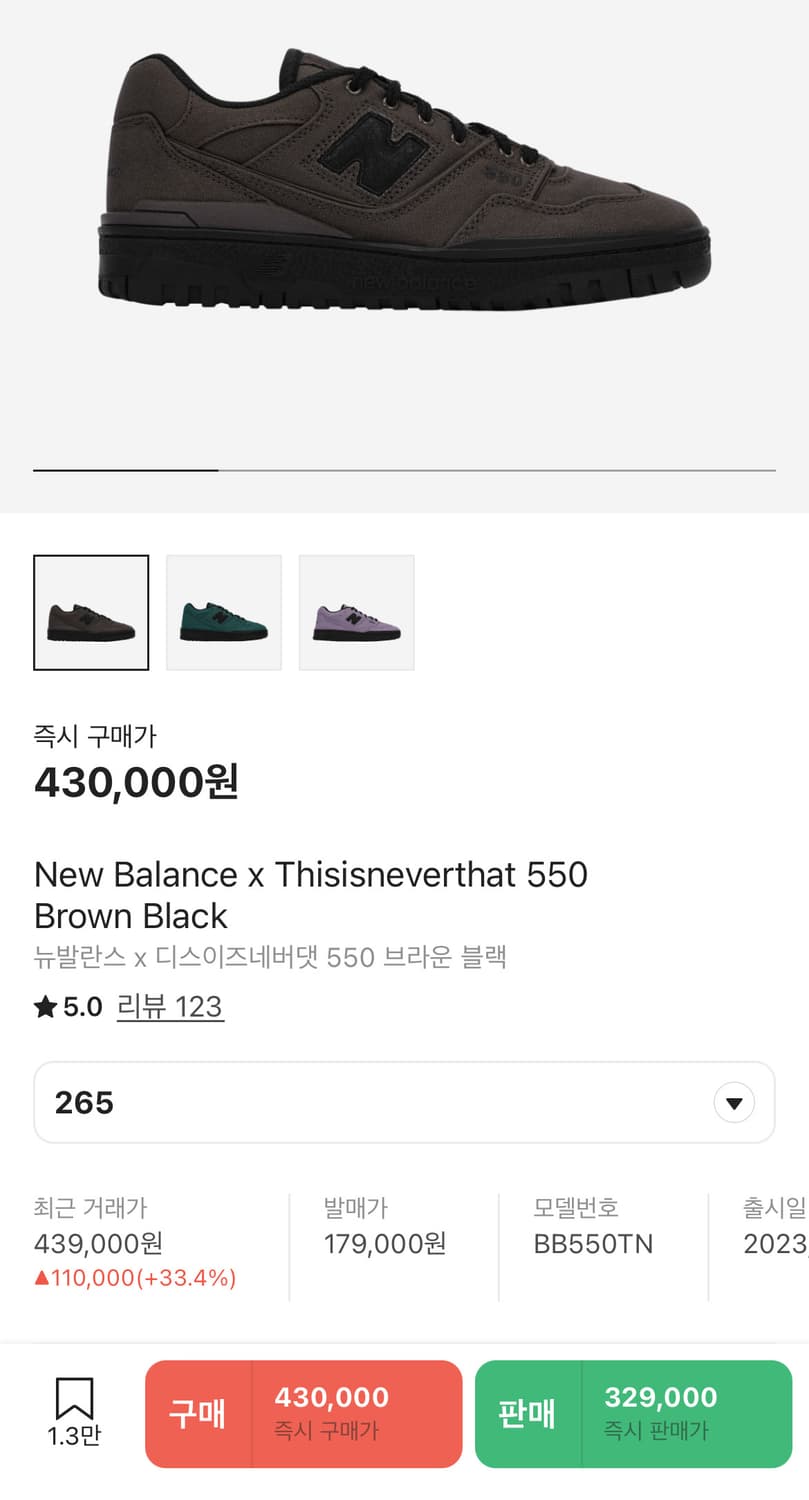Viewport: 809px width, 1500px height.
Task: Tap the 1.3만 saved count
Action: point(74,1436)
